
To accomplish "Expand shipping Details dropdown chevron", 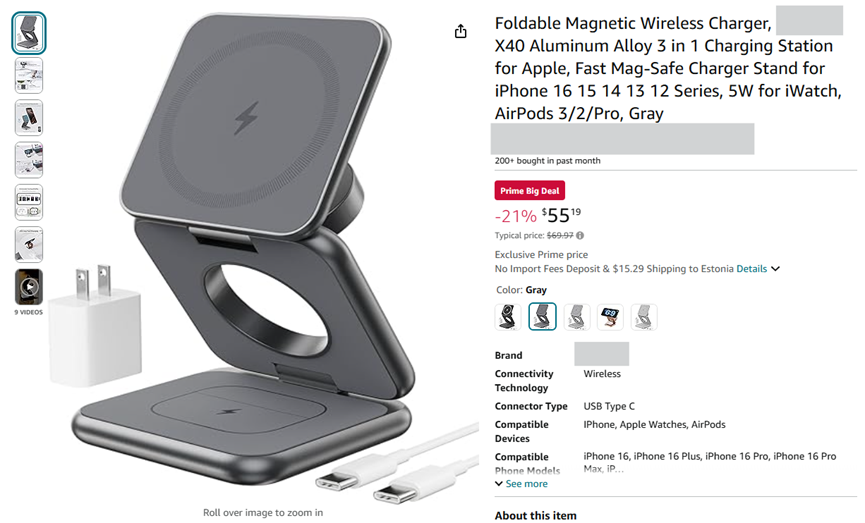I will [776, 269].
